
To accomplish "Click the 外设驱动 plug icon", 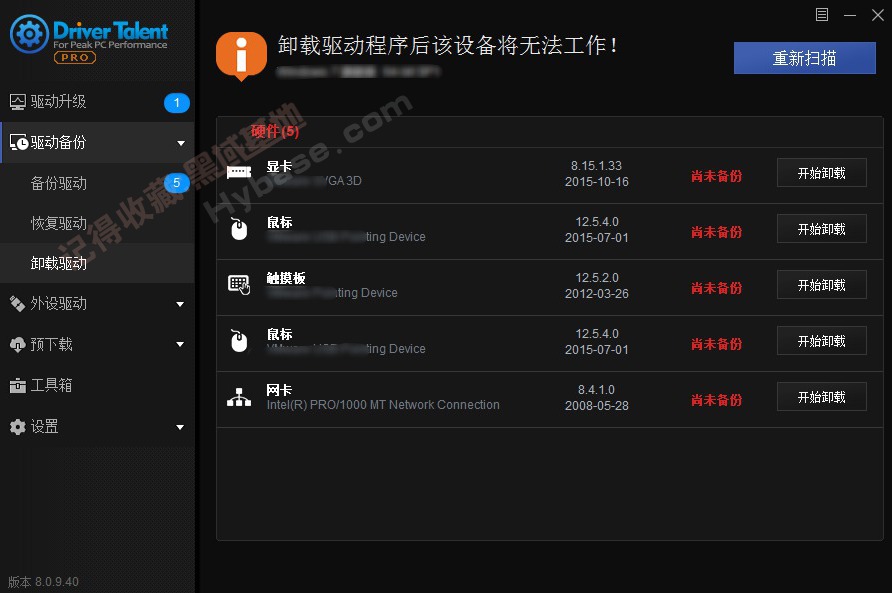I will pos(18,304).
